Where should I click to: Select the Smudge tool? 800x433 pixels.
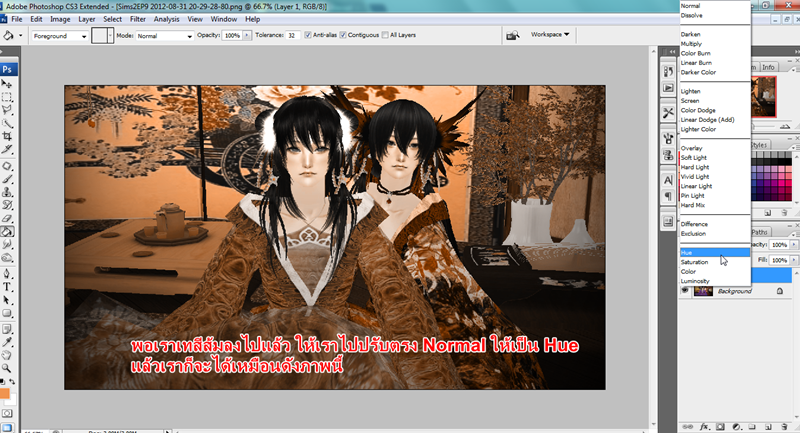pos(7,245)
